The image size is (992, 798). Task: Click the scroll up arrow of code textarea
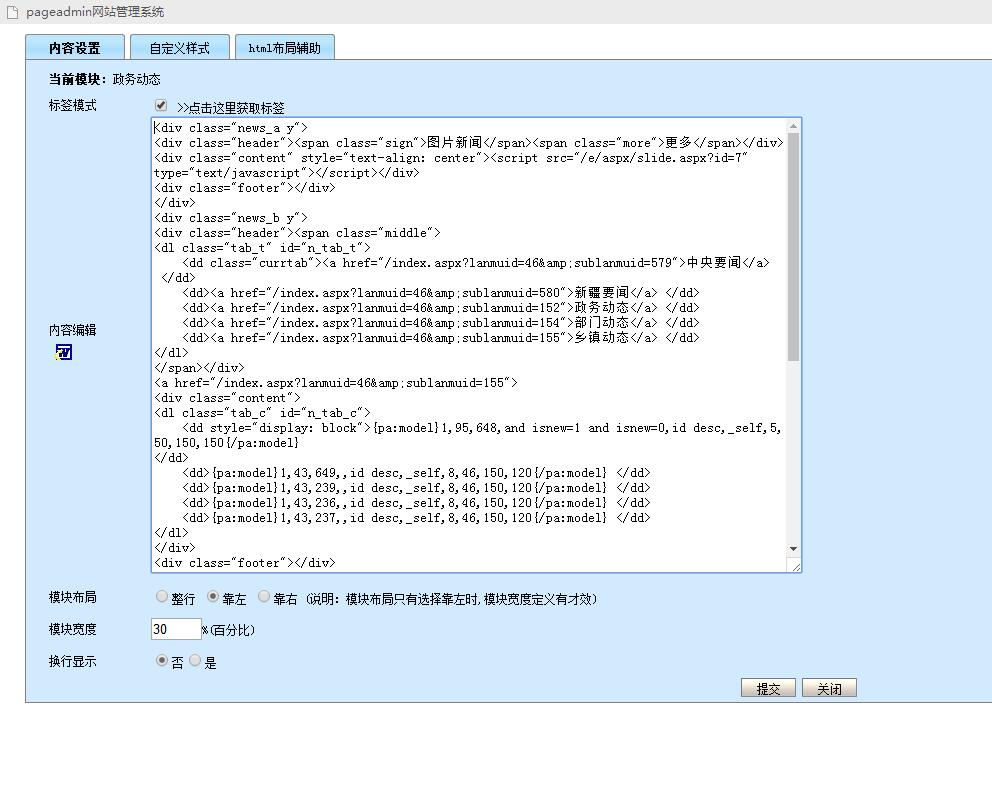pyautogui.click(x=793, y=126)
